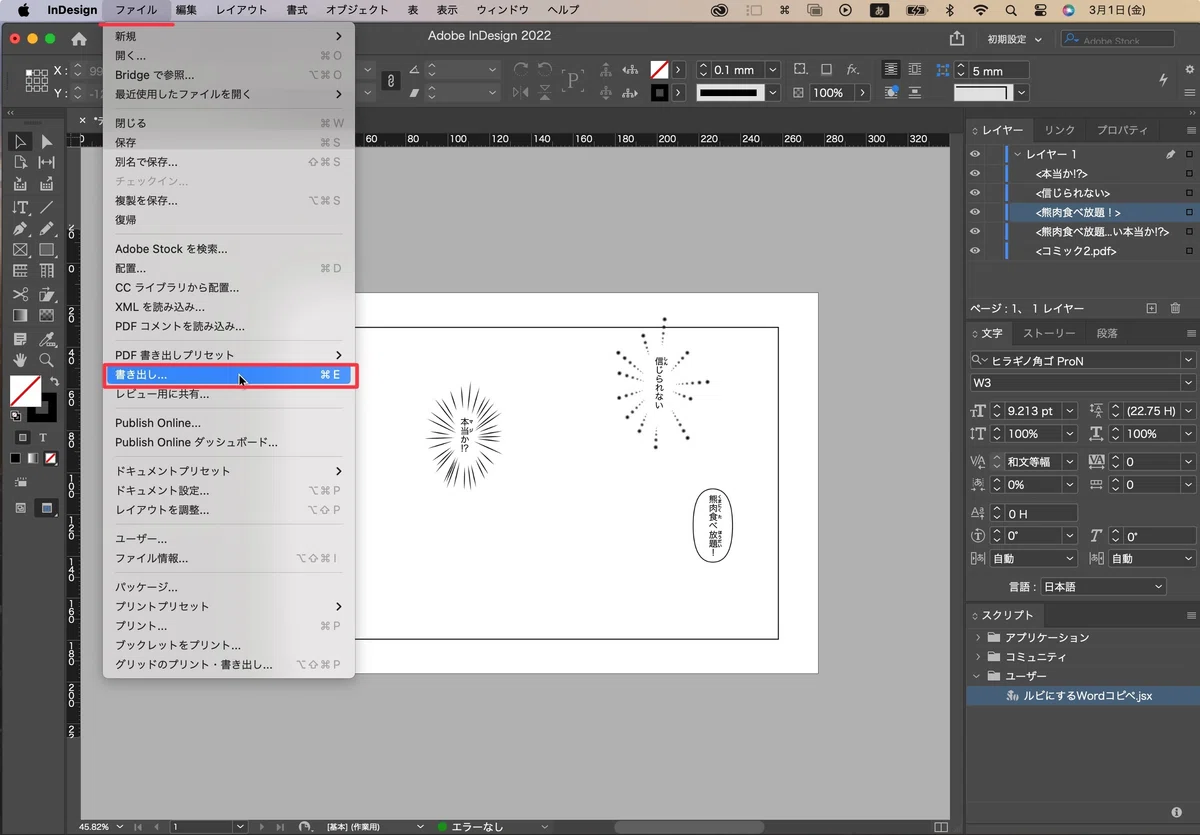Open the W3 font style dropdown
This screenshot has width=1200, height=835.
click(x=1187, y=383)
